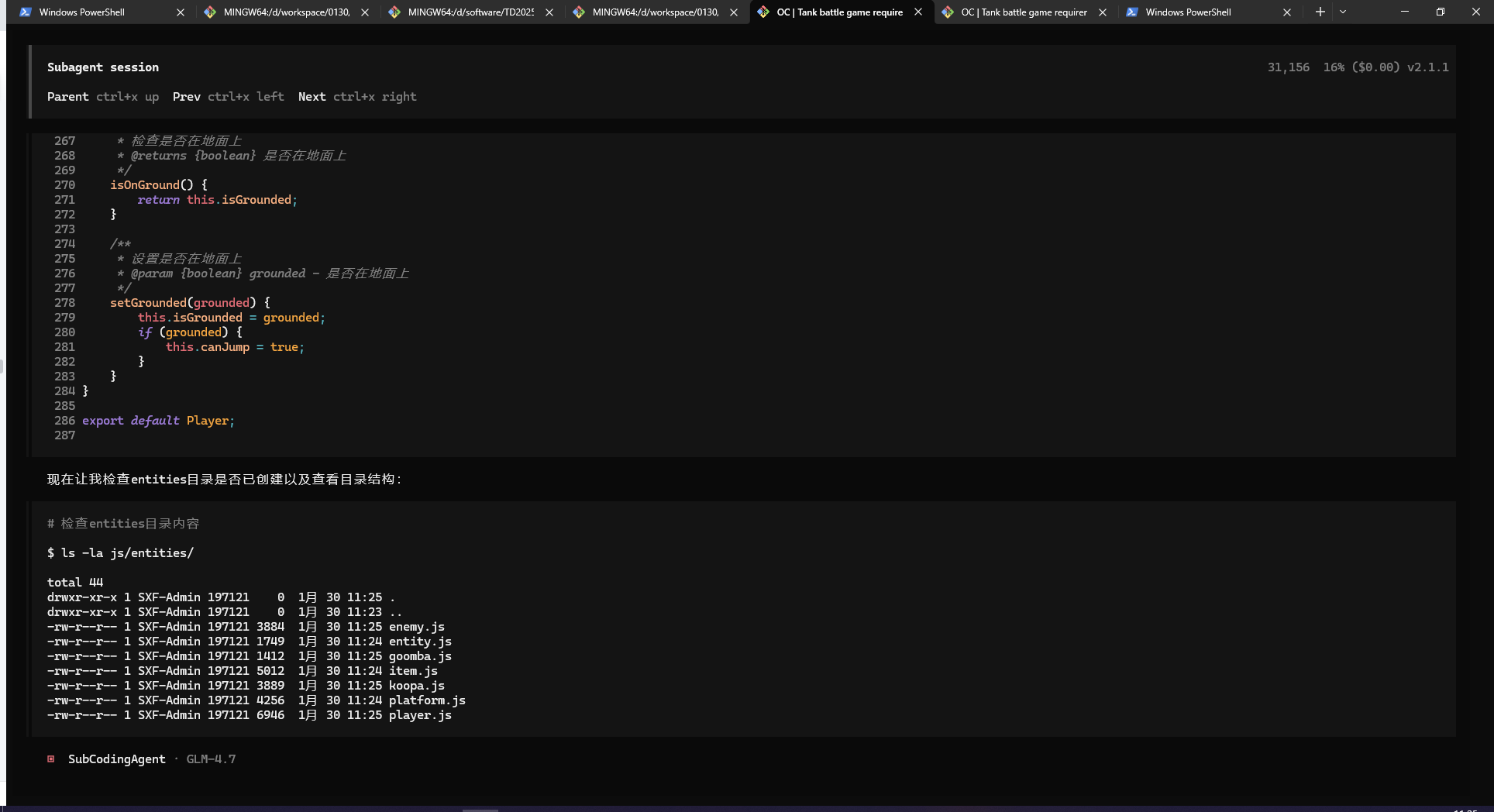Image resolution: width=1494 pixels, height=812 pixels.
Task: Close the last Windows PowerShell tab
Action: click(x=1287, y=12)
